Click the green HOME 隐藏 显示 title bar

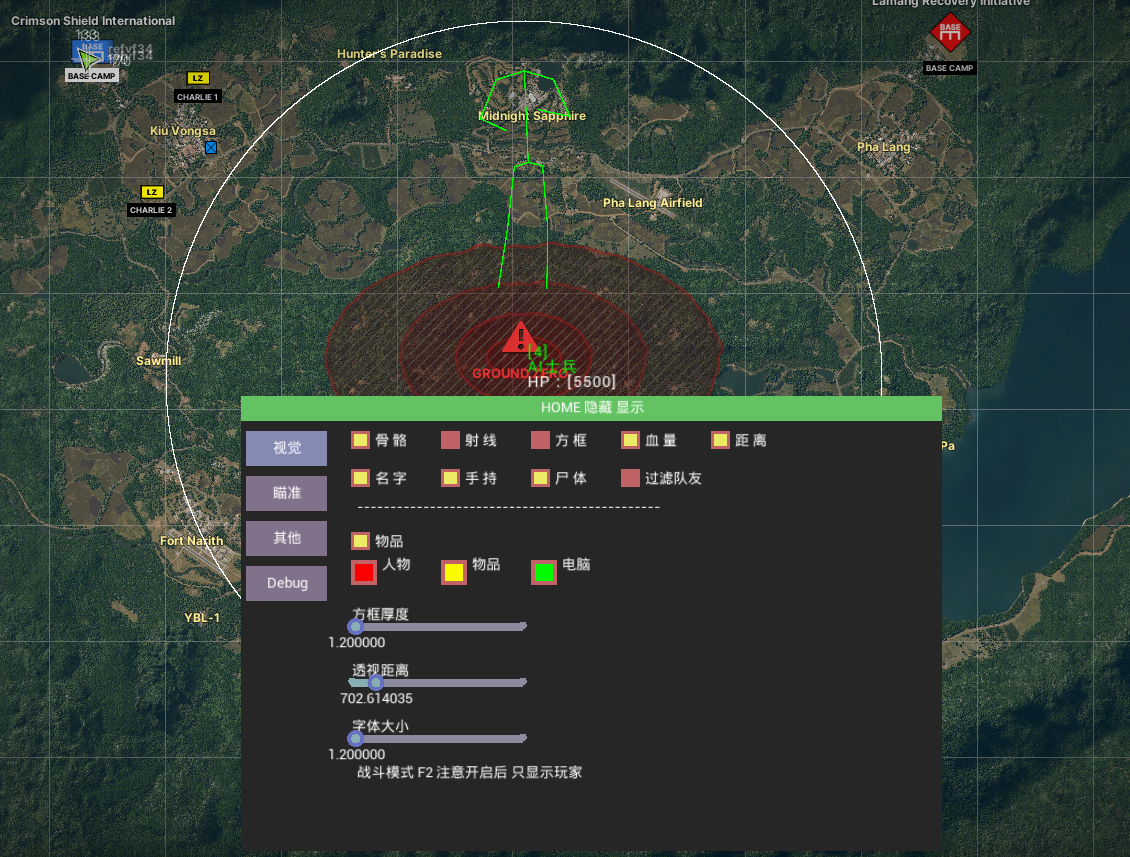591,408
